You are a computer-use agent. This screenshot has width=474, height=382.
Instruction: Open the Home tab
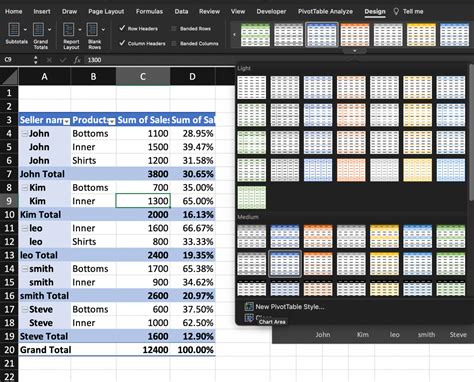pos(14,11)
